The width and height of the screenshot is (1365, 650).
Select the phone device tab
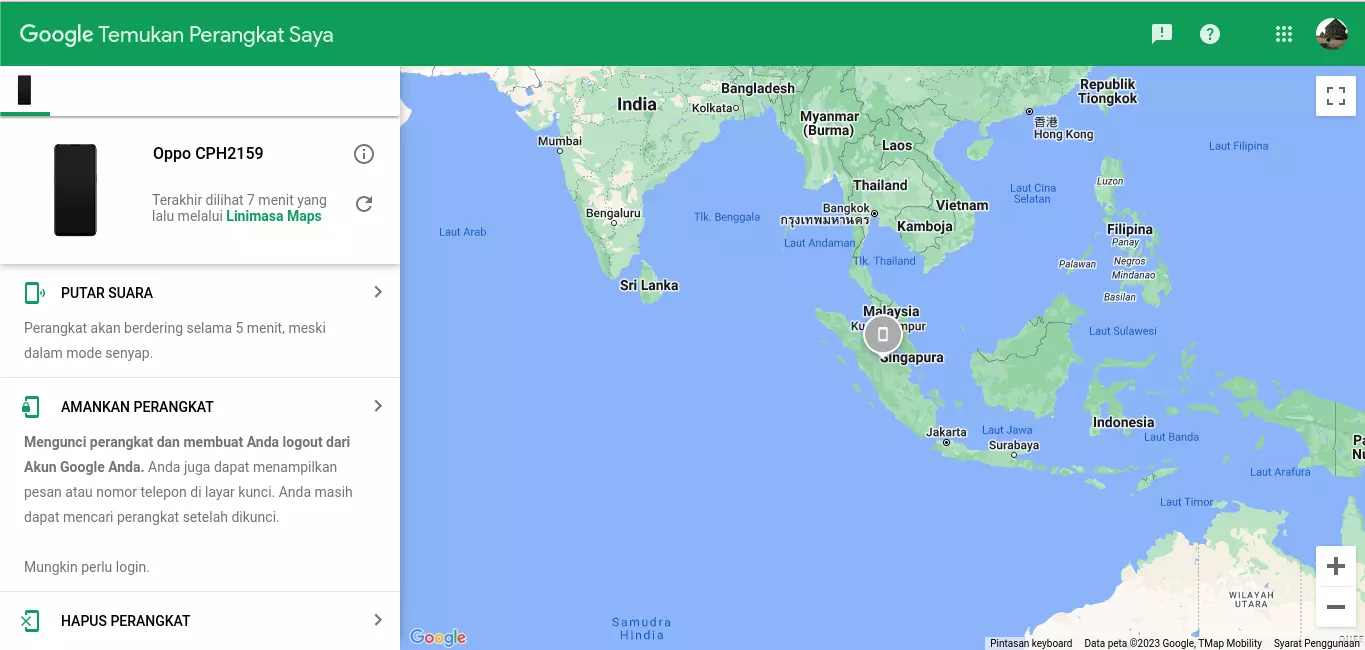point(25,90)
